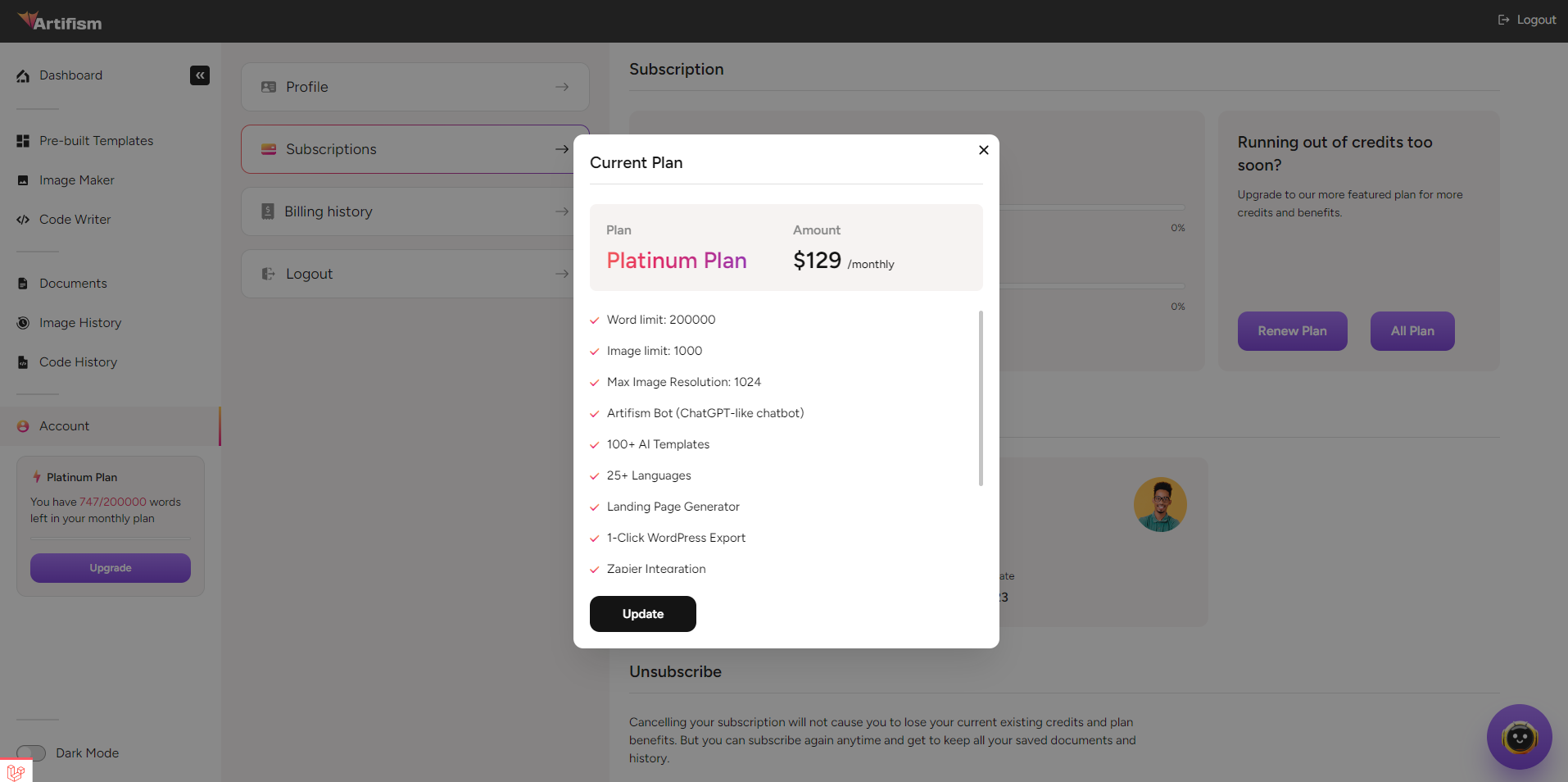Click the Renew Plan button
1568x782 pixels.
1292,331
